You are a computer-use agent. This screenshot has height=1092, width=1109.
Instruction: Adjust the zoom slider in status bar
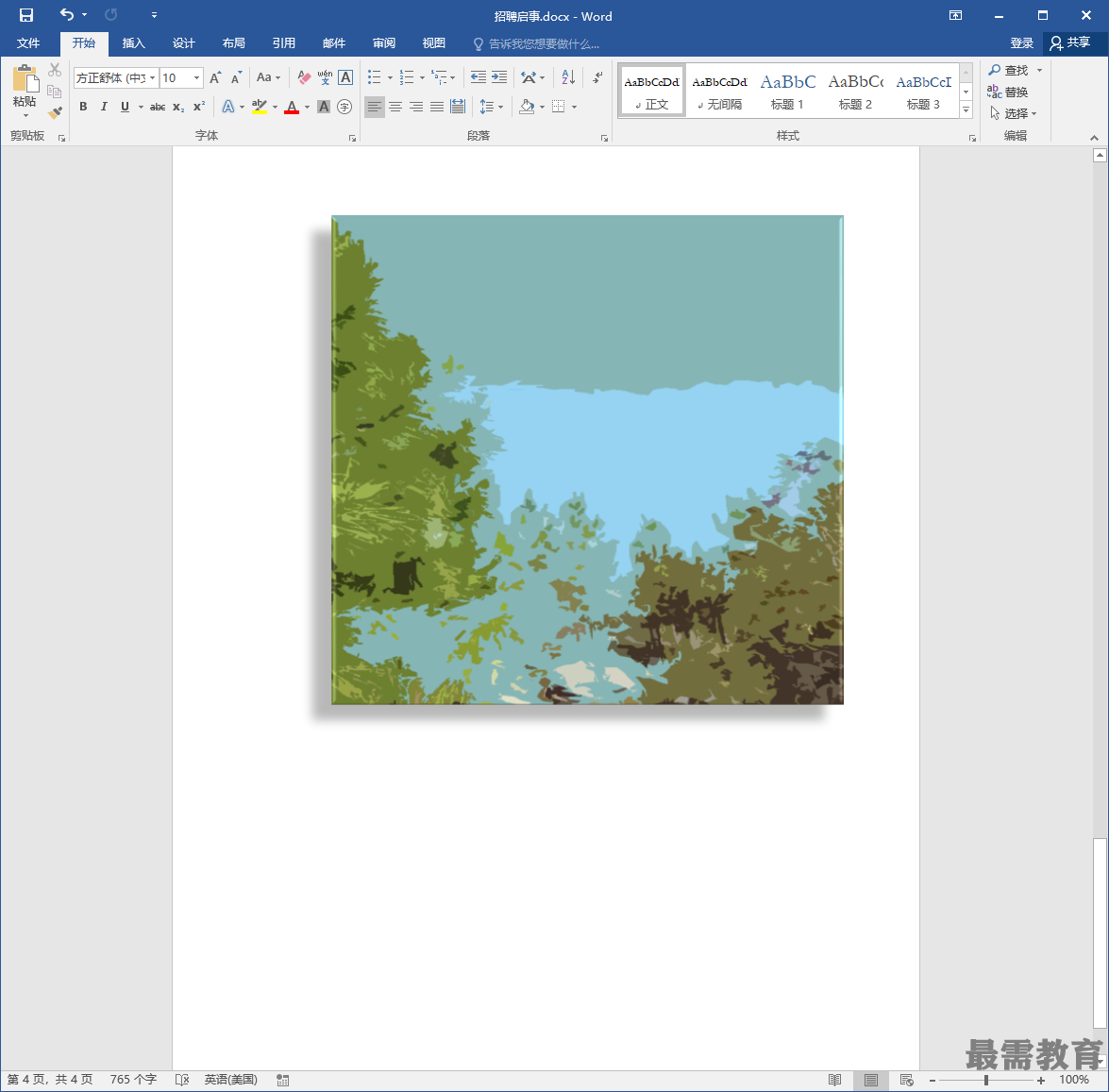pos(986,1080)
